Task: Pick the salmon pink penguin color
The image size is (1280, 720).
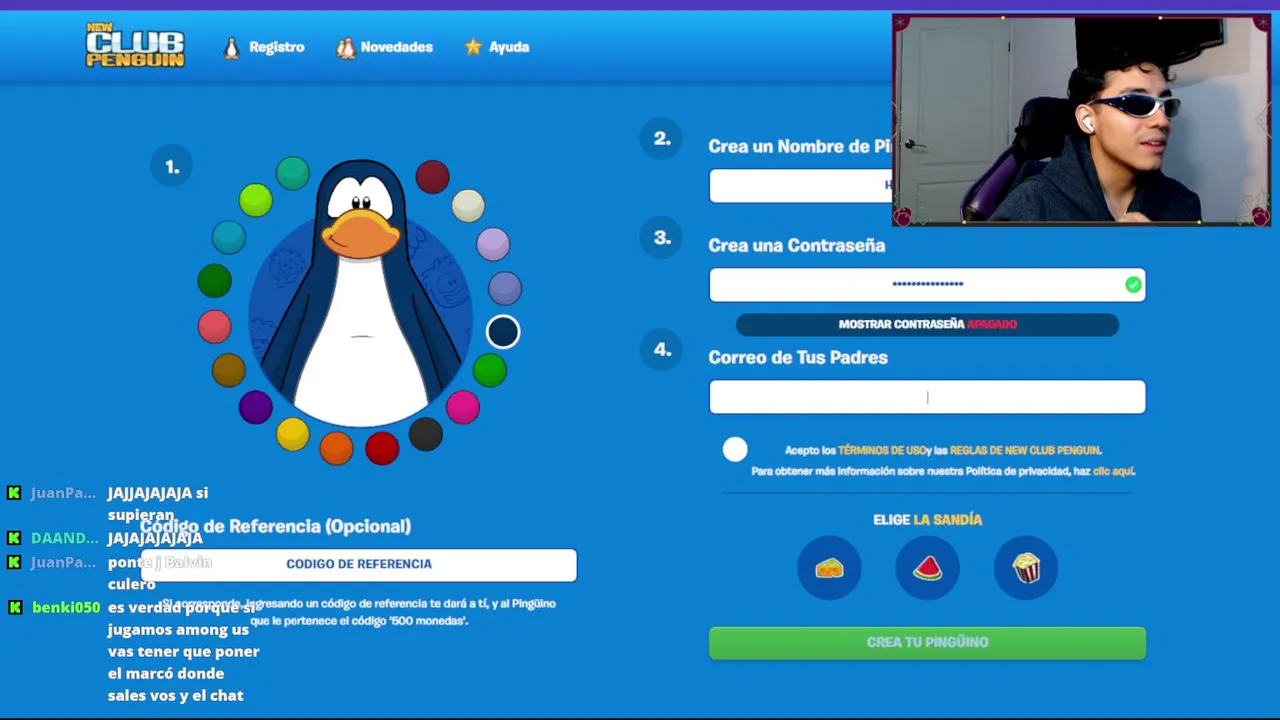Action: 214,326
